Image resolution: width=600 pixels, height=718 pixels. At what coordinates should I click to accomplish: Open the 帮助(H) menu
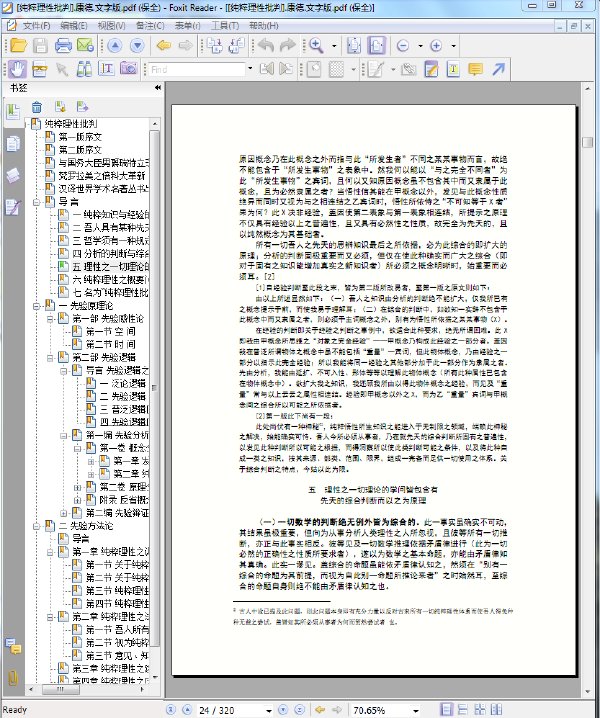pos(264,26)
